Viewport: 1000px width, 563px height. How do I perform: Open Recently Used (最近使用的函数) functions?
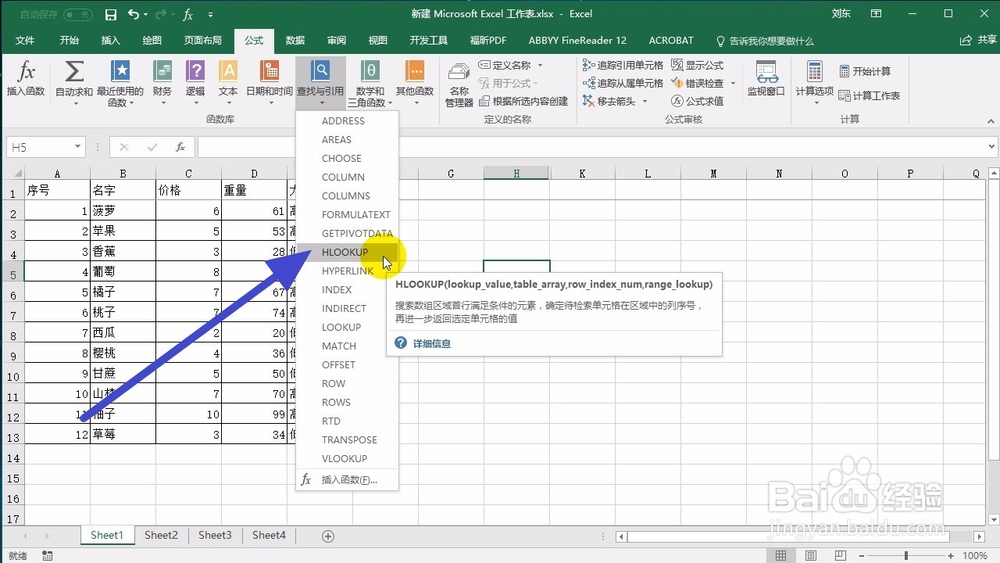pos(120,83)
